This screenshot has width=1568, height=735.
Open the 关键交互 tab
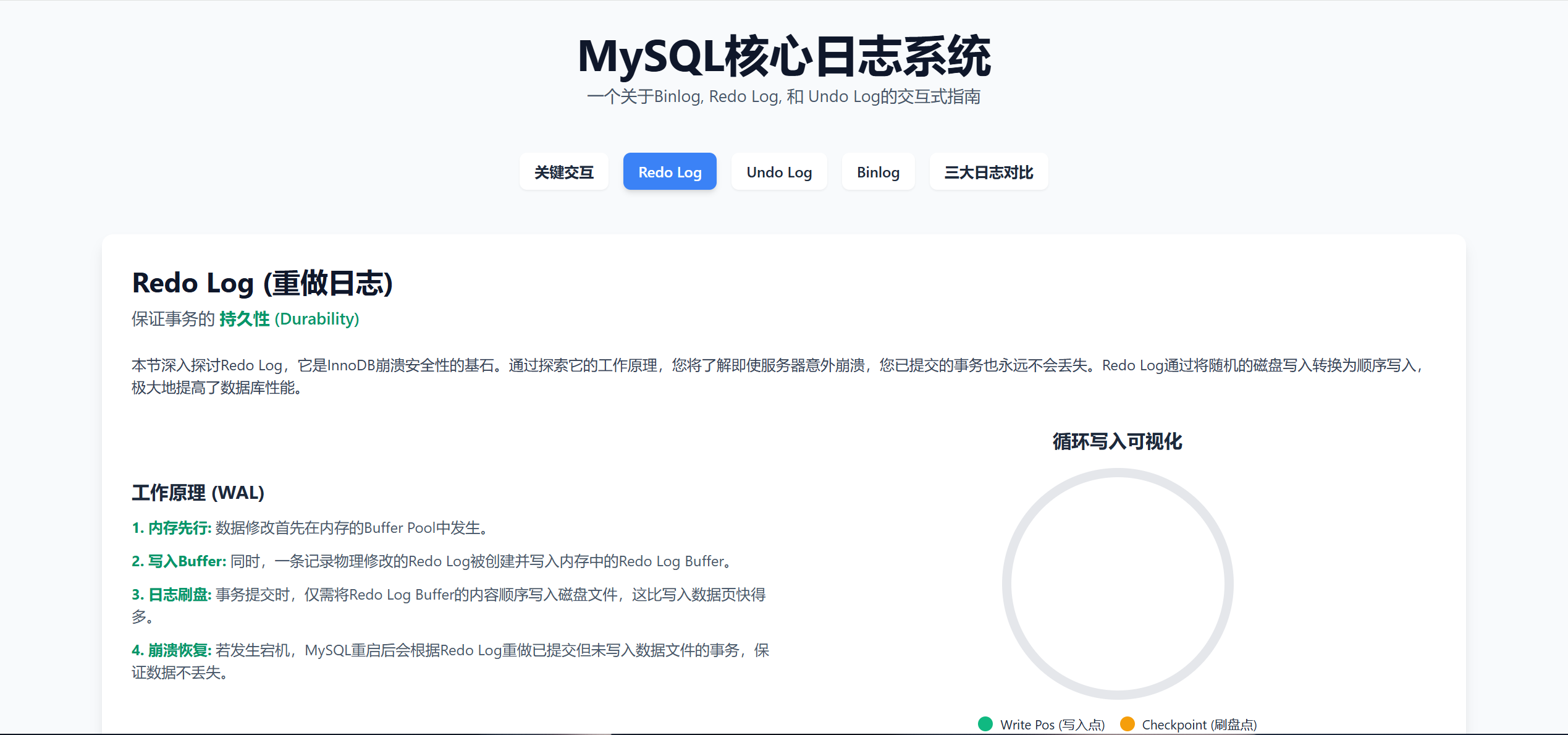pyautogui.click(x=563, y=172)
